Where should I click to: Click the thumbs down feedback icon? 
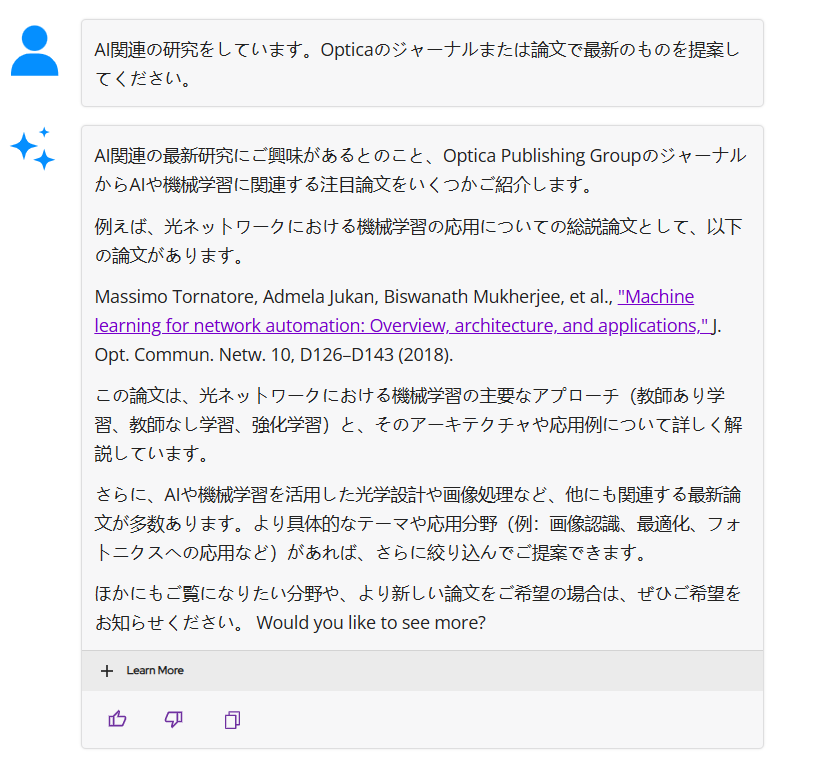(x=174, y=719)
